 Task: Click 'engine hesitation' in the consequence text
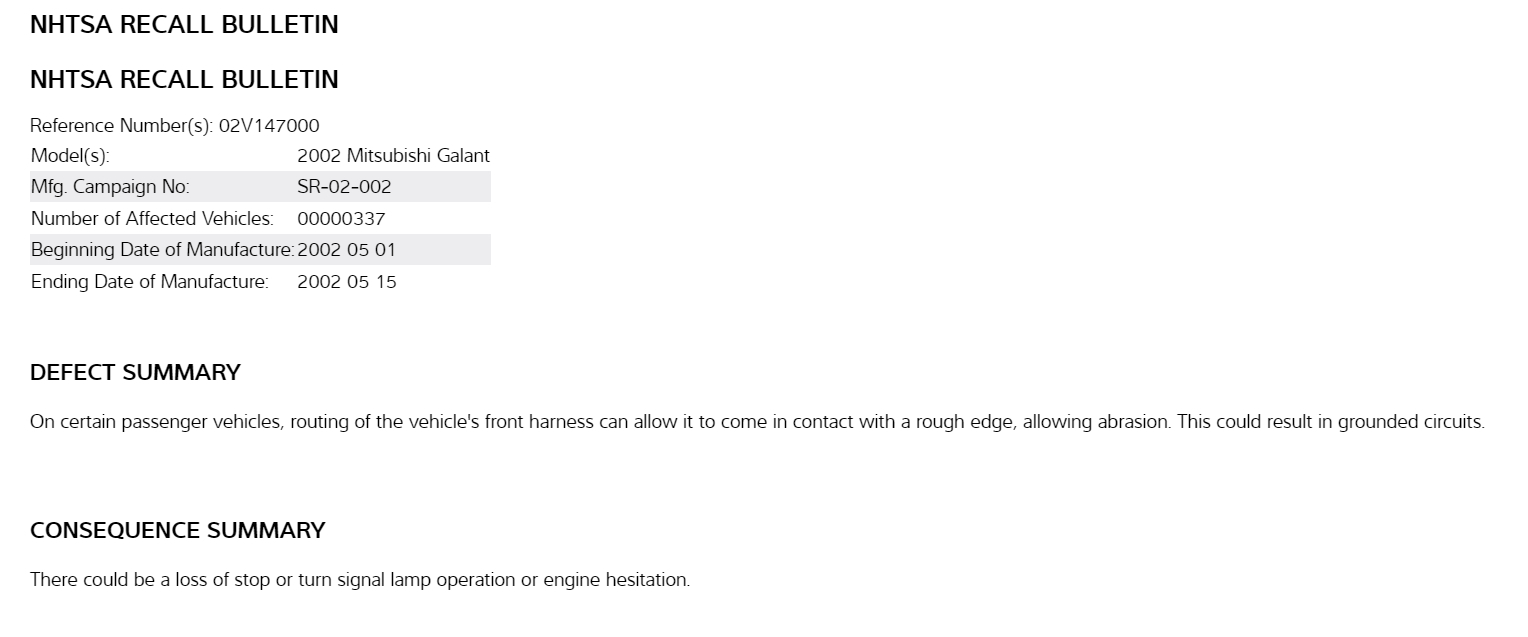[x=616, y=580]
